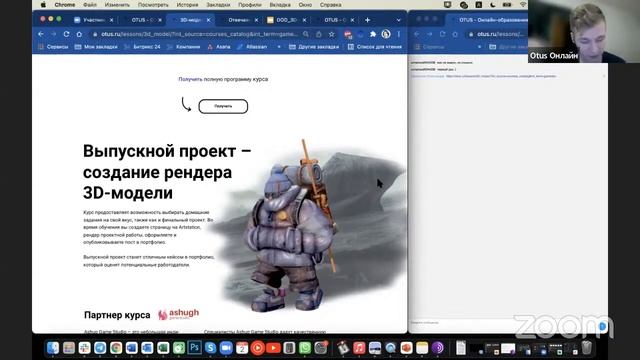Image resolution: width=640 pixels, height=360 pixels.
Task: Click the share icon in the address bar
Action: (x=319, y=34)
